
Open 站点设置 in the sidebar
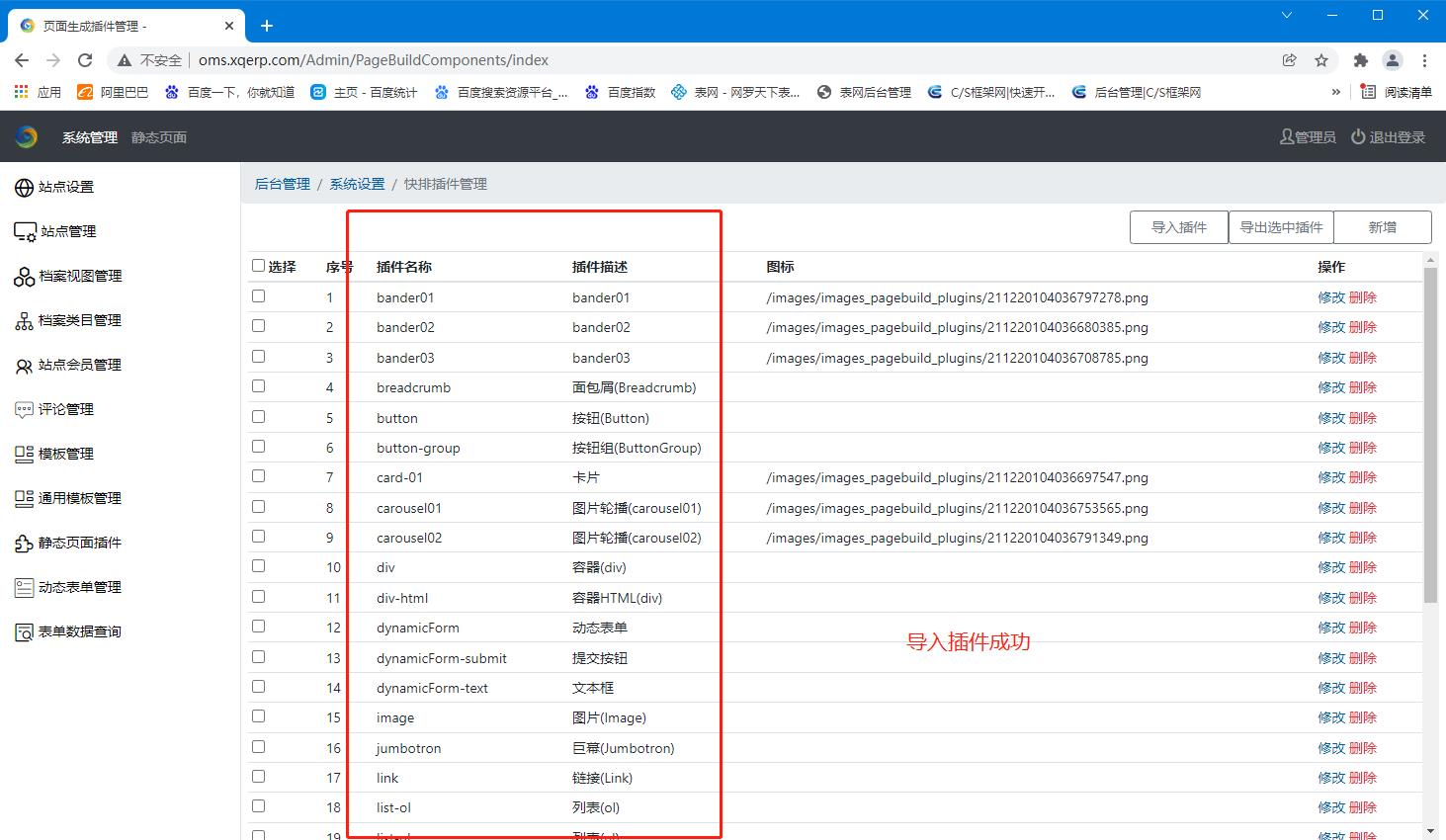click(66, 186)
